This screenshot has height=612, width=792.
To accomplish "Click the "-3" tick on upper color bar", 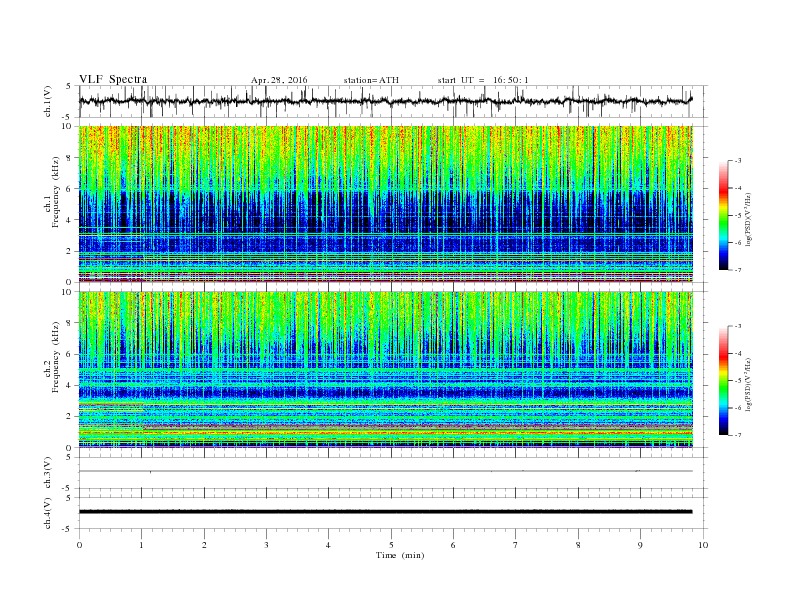I will point(736,161).
